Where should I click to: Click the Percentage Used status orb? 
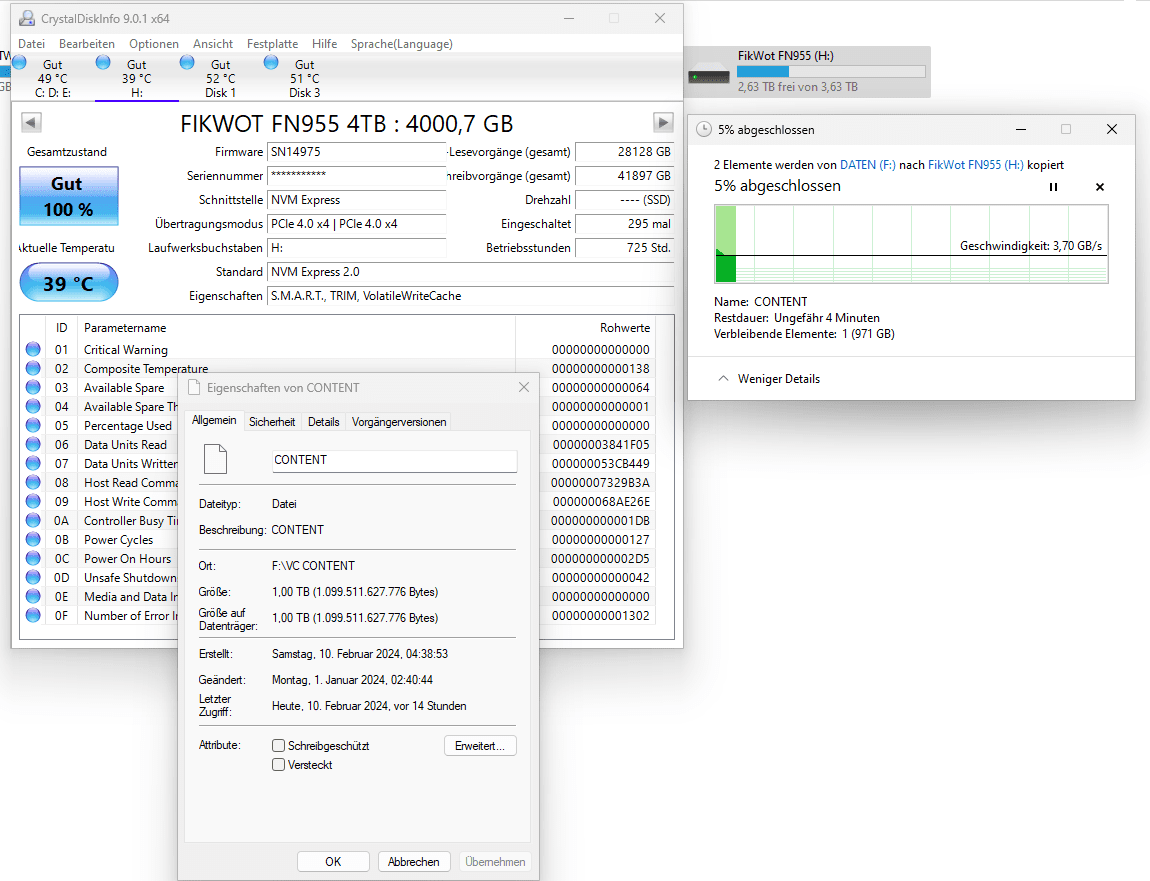click(33, 425)
